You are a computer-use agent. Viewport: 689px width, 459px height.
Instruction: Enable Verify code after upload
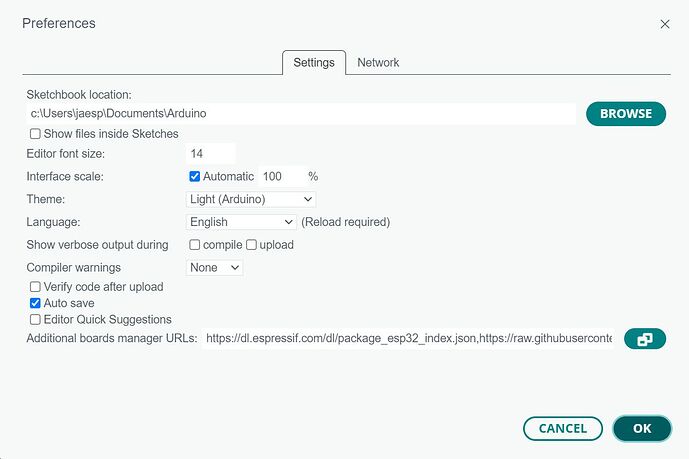click(36, 287)
